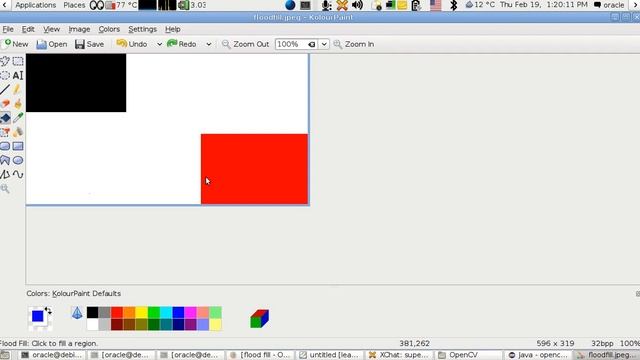640x360 pixels.
Task: Select the rectangular selection tool
Action: click(18, 61)
